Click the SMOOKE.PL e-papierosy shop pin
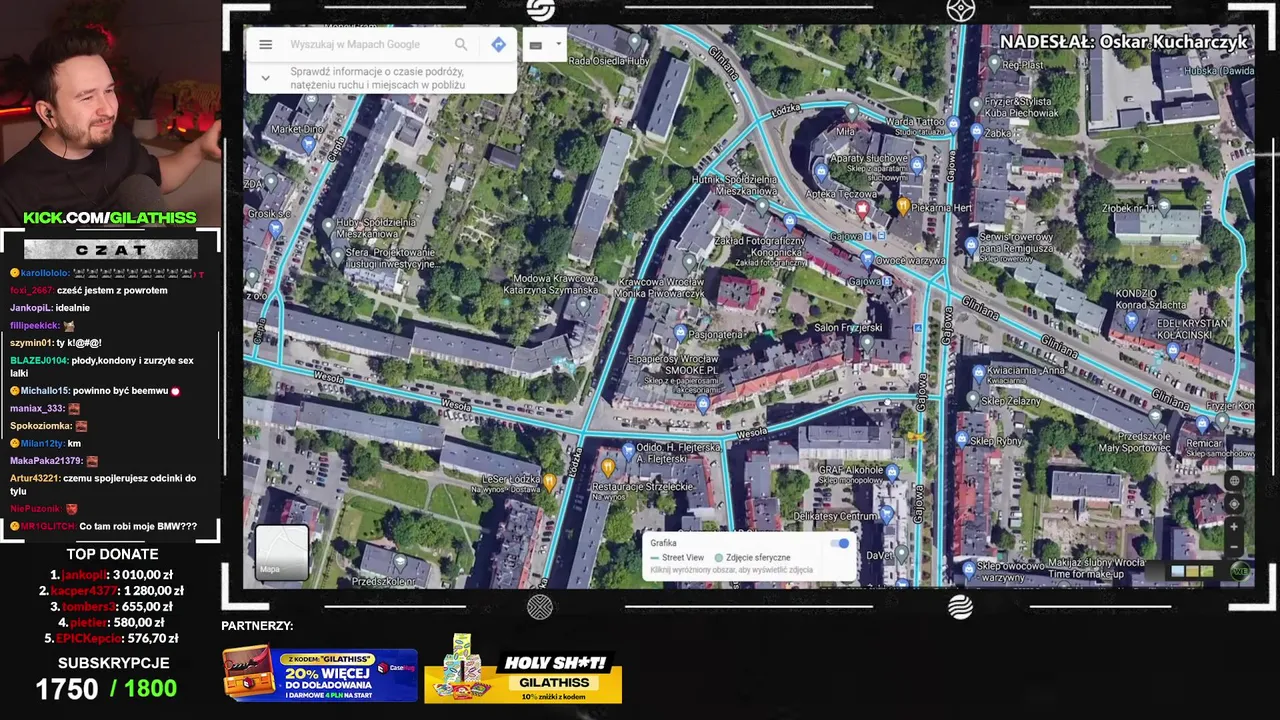 pyautogui.click(x=703, y=404)
